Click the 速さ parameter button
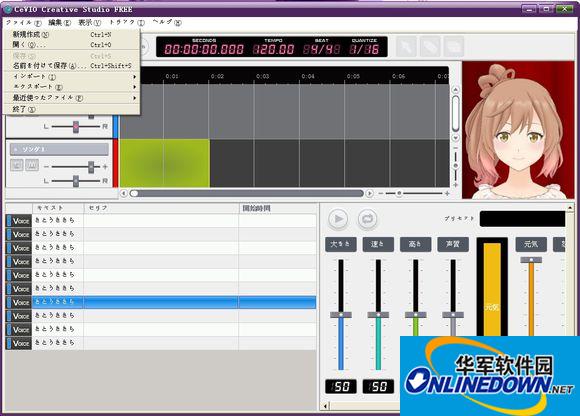This screenshot has height=416, width=580. pos(378,244)
